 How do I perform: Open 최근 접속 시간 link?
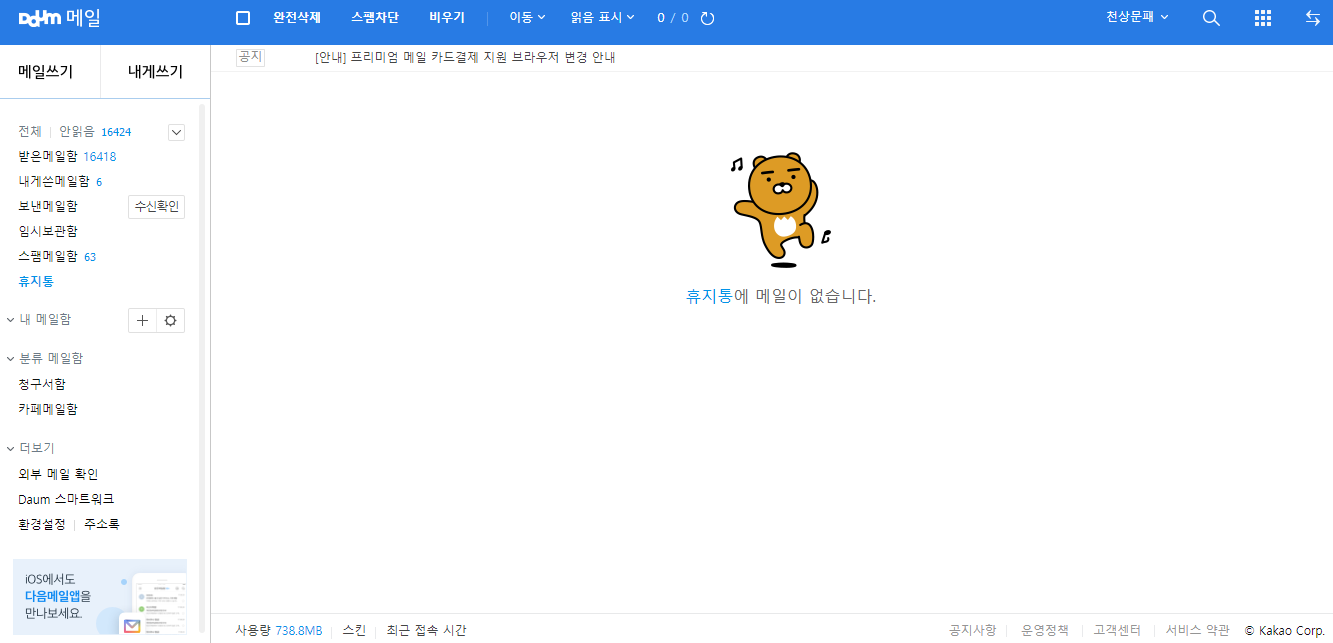click(x=427, y=631)
